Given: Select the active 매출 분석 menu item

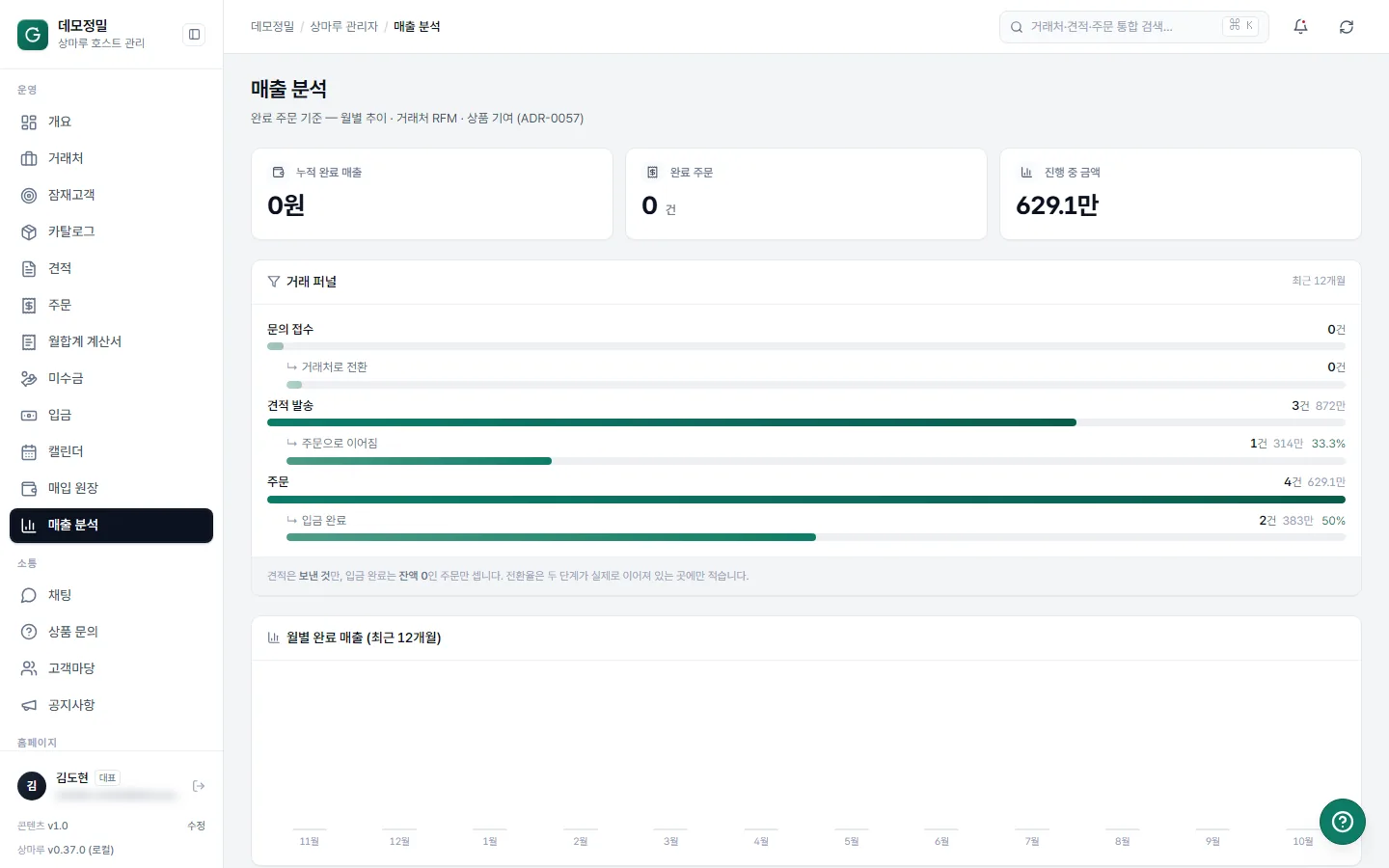Looking at the screenshot, I should click(x=111, y=526).
